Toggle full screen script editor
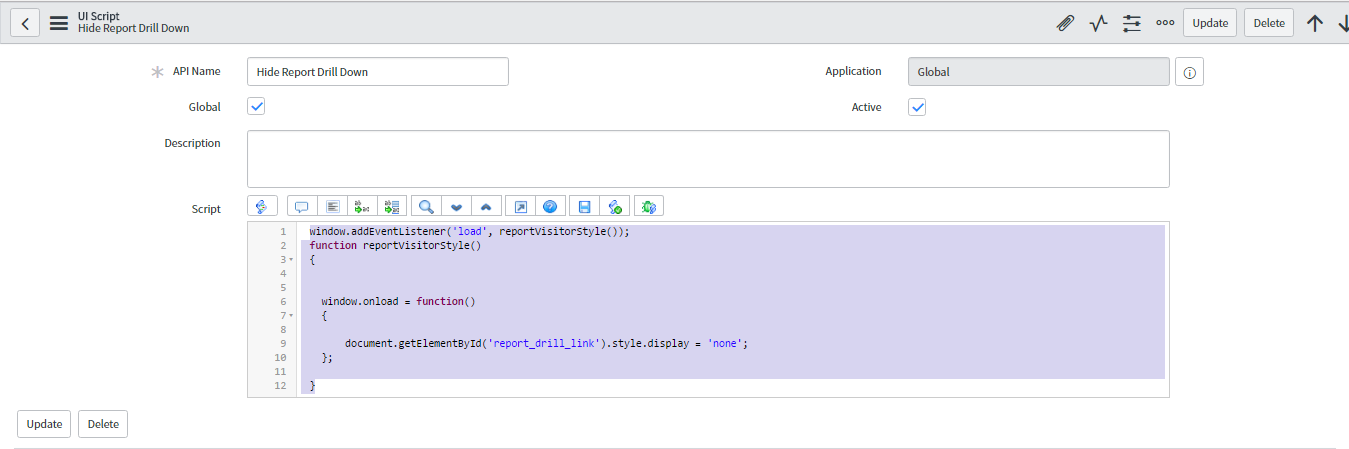 [x=520, y=206]
